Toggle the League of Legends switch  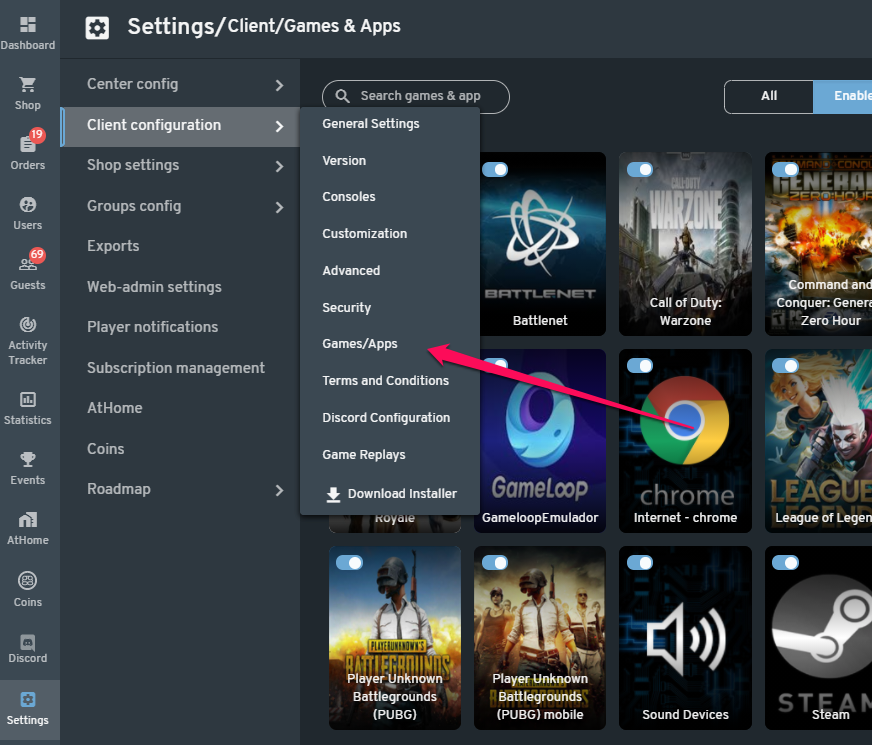[x=785, y=365]
